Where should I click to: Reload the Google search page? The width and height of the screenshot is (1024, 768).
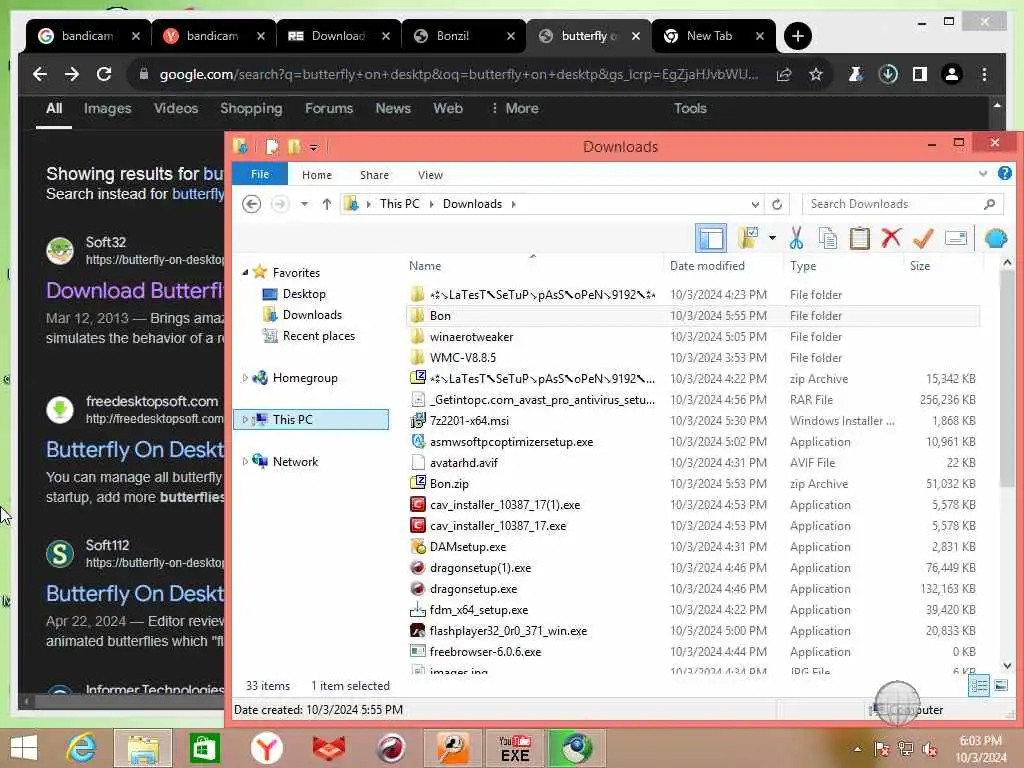tap(104, 74)
